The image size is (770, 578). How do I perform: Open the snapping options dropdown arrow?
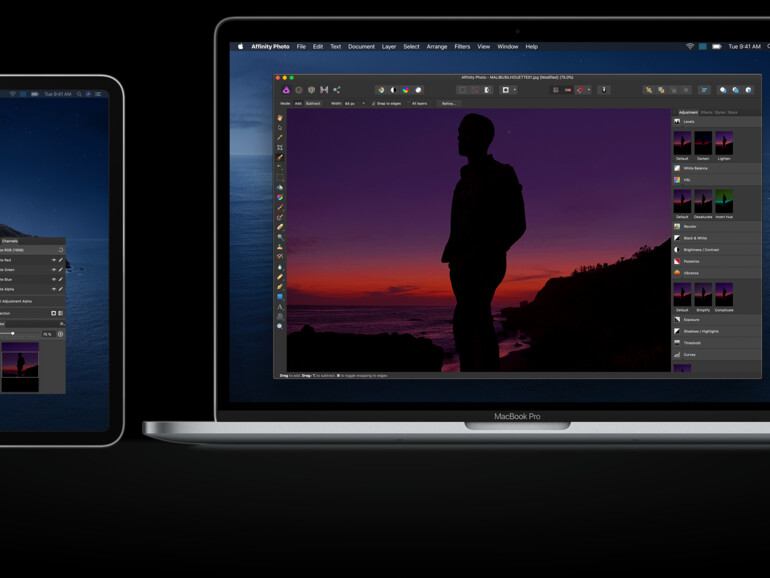click(588, 90)
